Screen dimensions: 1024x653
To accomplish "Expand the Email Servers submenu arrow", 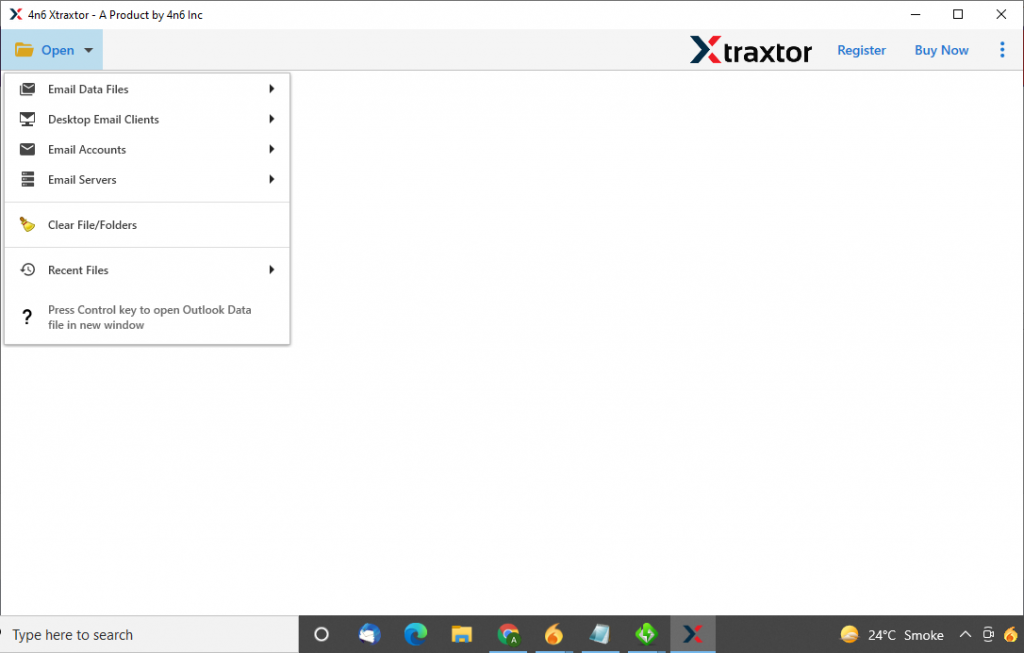I will tap(271, 179).
